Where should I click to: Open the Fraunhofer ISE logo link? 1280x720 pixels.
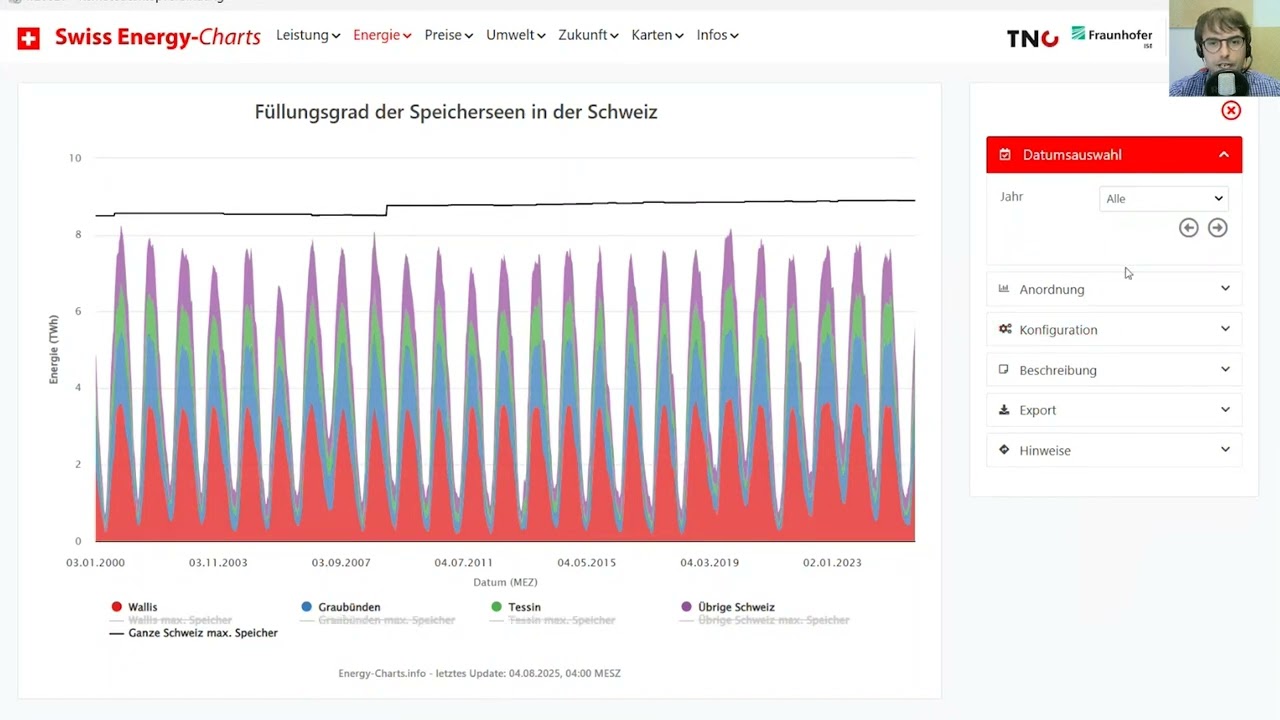click(x=1112, y=36)
